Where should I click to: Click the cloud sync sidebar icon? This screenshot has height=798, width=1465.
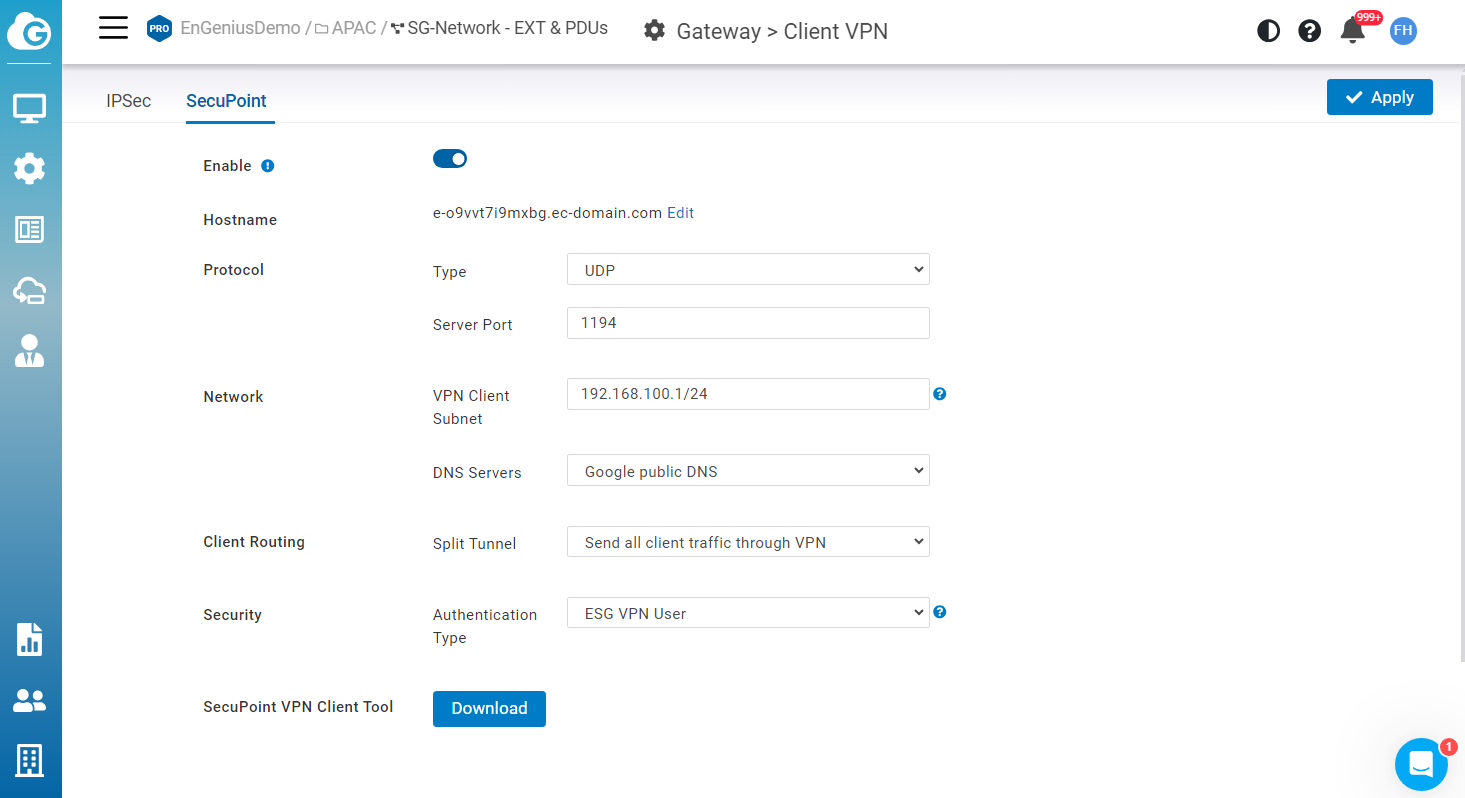(29, 291)
